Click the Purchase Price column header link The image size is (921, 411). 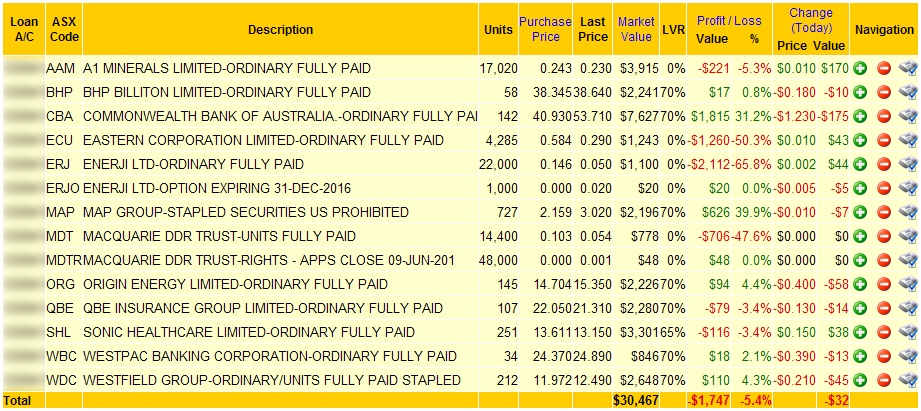coord(545,29)
